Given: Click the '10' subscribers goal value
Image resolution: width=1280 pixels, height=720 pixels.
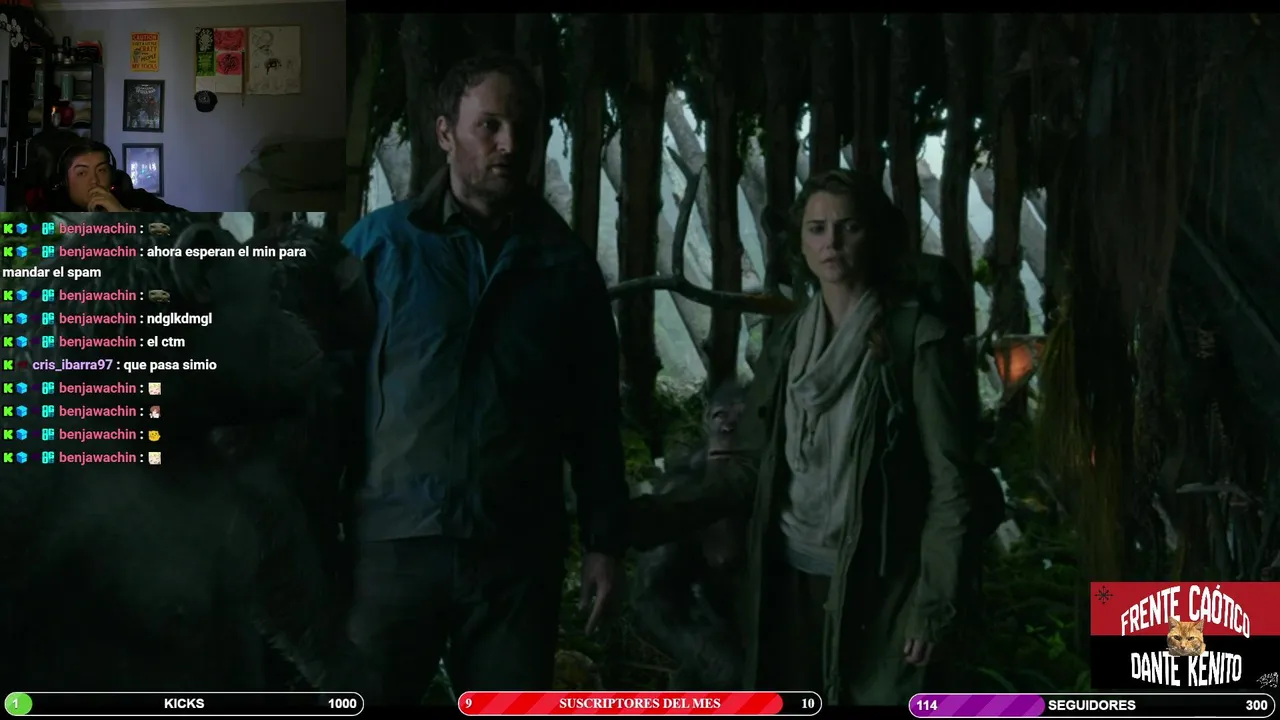Looking at the screenshot, I should pos(808,704).
